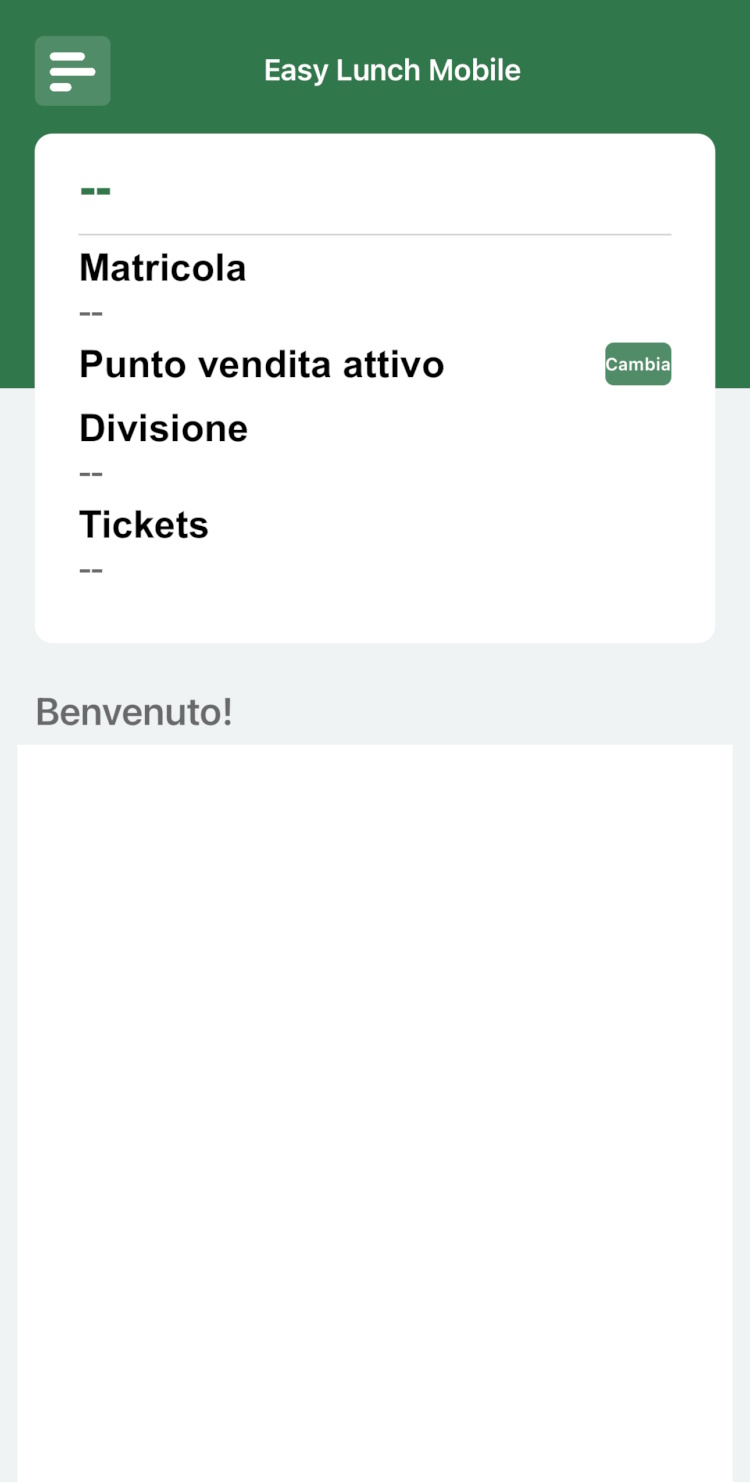Select the Divisione label
The height and width of the screenshot is (1482, 750).
pyautogui.click(x=163, y=429)
